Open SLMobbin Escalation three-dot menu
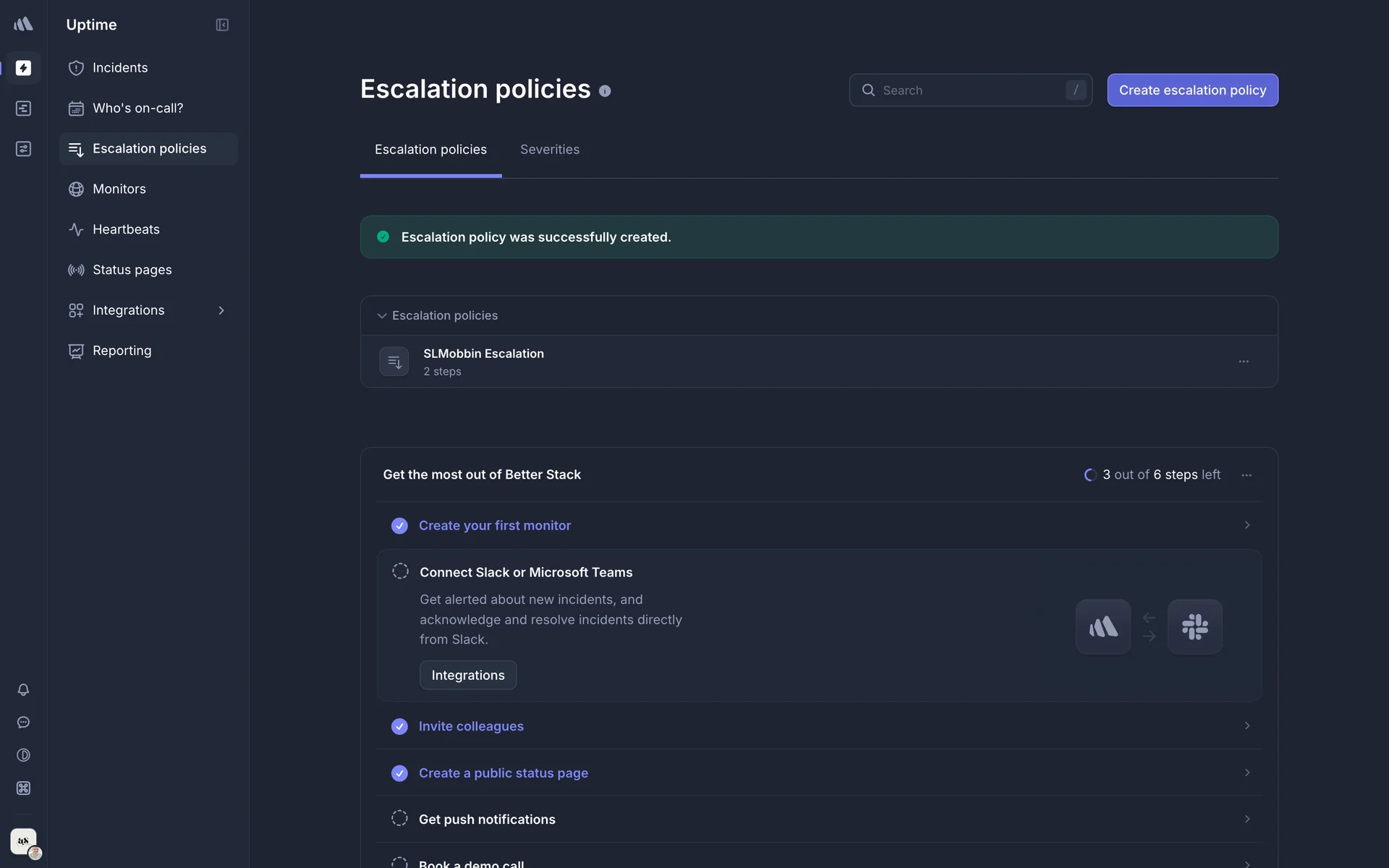The width and height of the screenshot is (1389, 868). (x=1243, y=362)
